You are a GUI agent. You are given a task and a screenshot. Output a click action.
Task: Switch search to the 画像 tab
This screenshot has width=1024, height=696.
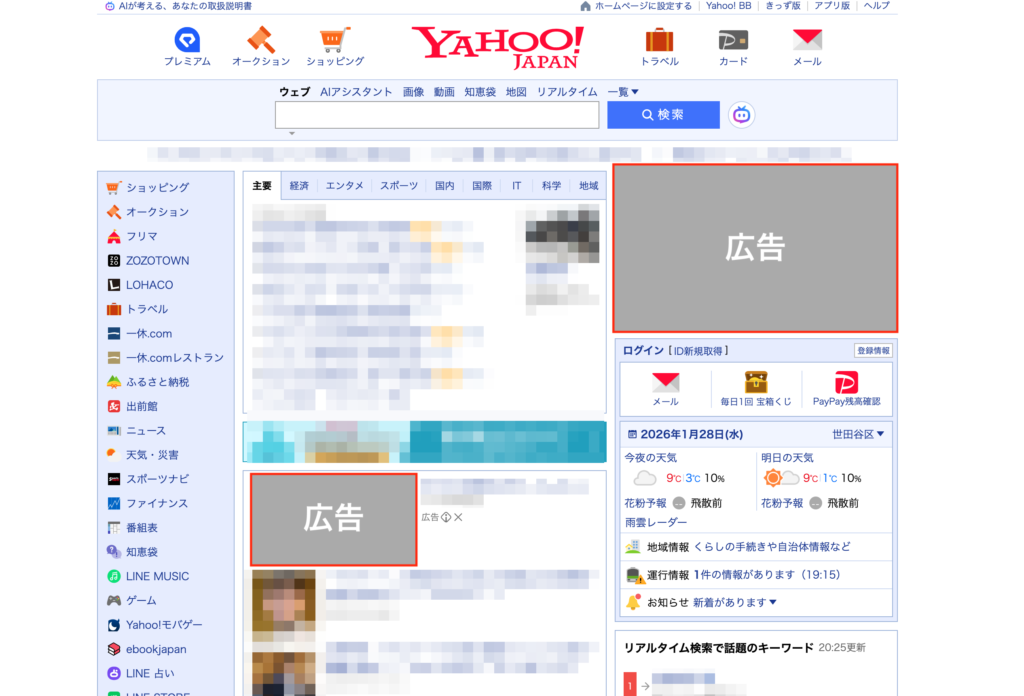click(413, 91)
